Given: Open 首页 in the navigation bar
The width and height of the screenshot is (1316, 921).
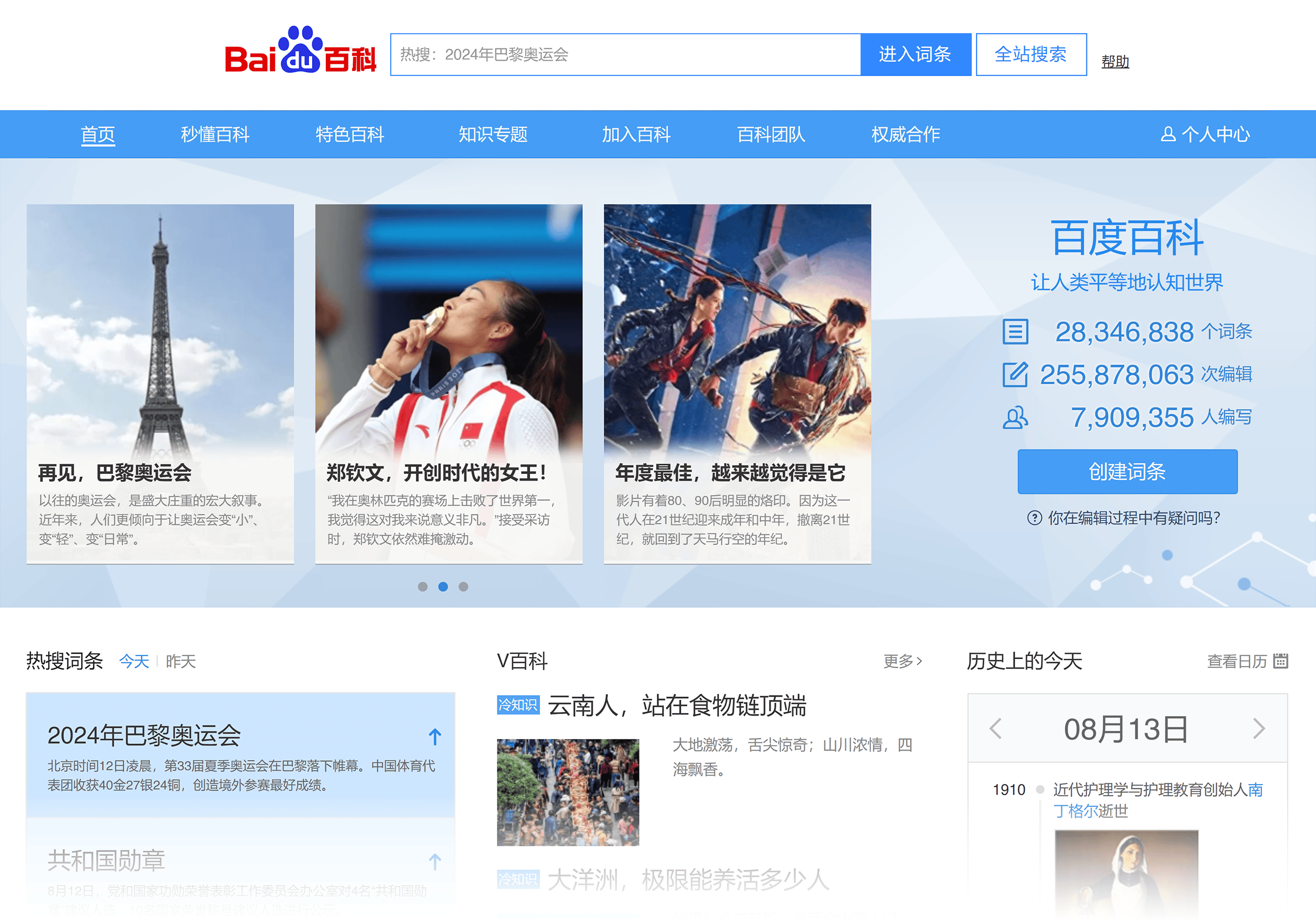Looking at the screenshot, I should tap(98, 135).
